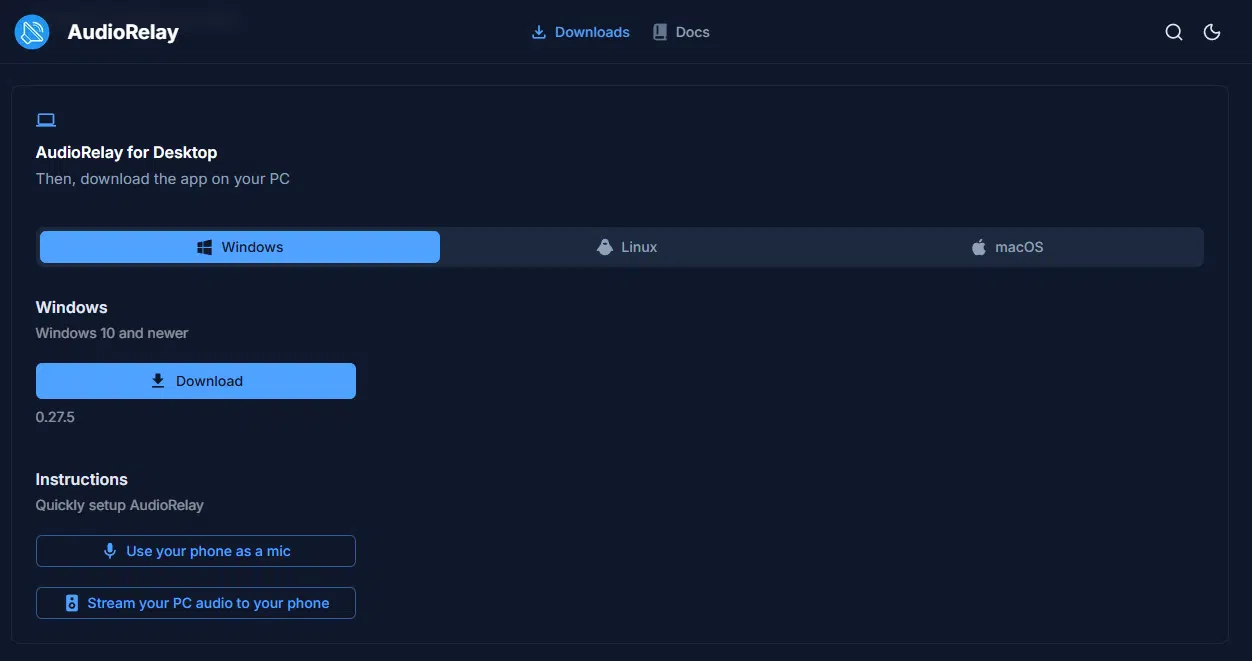Open 'Stream your PC audio to your phone'

coord(208,603)
